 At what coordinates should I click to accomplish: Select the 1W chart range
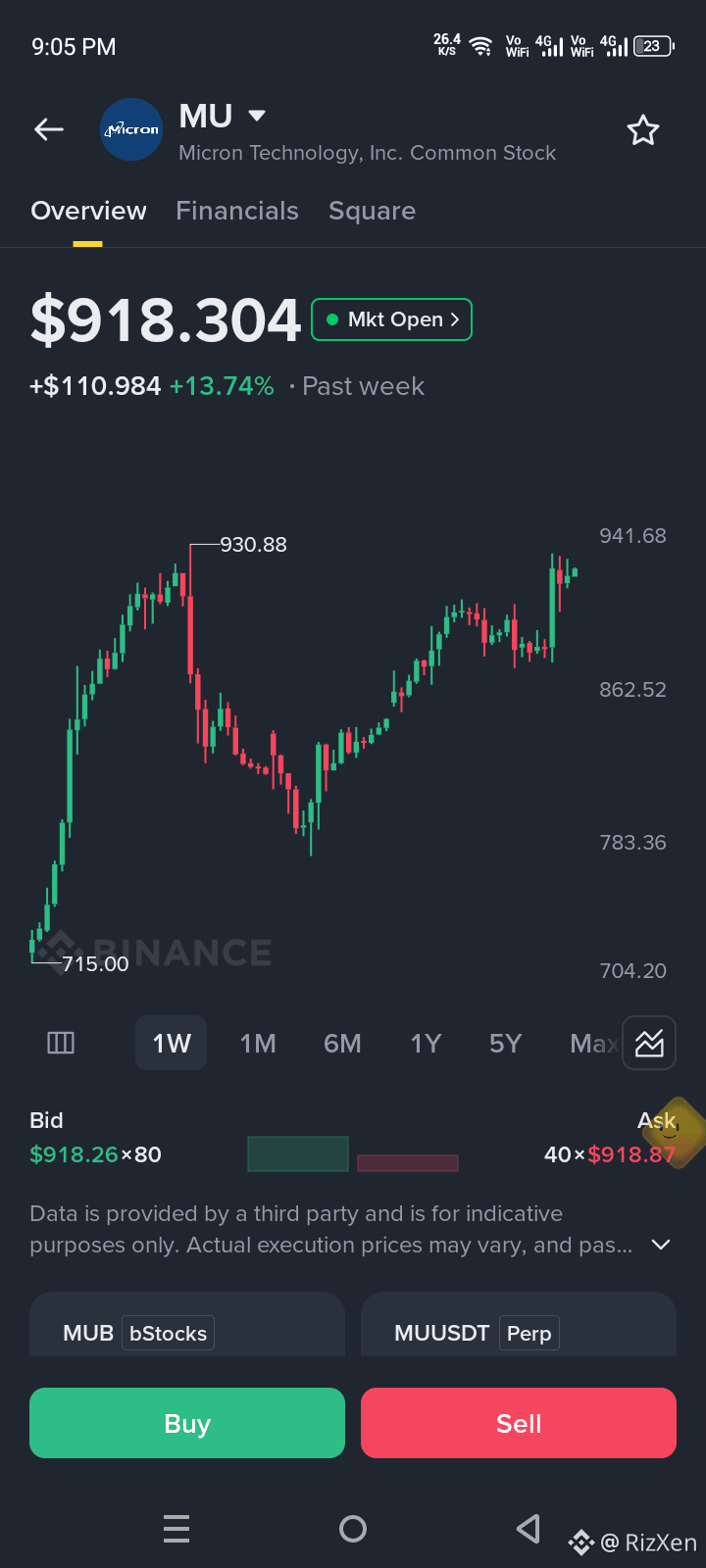[172, 1043]
